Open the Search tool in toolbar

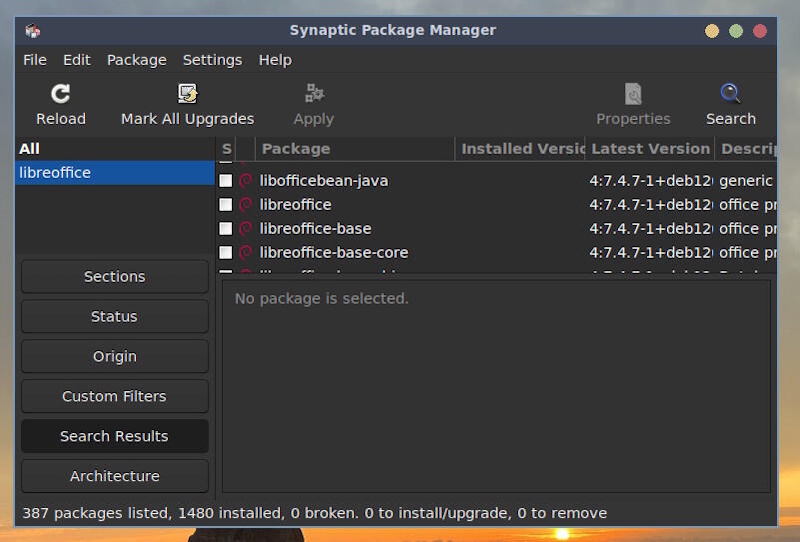click(730, 94)
